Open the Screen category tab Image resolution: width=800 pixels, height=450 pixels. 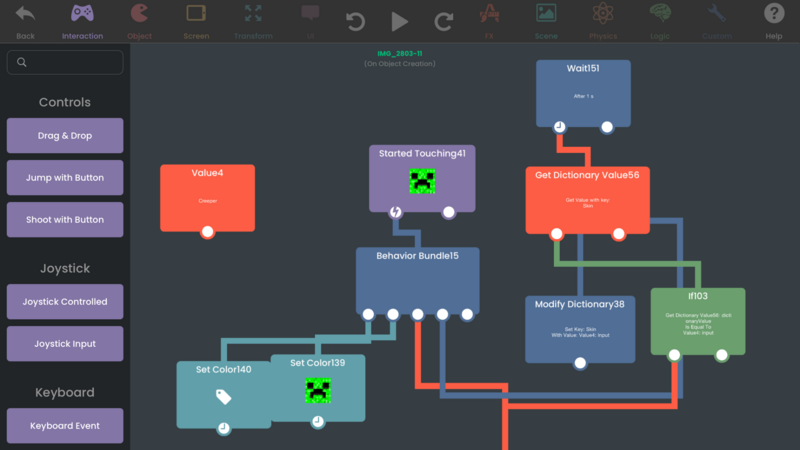pos(196,21)
